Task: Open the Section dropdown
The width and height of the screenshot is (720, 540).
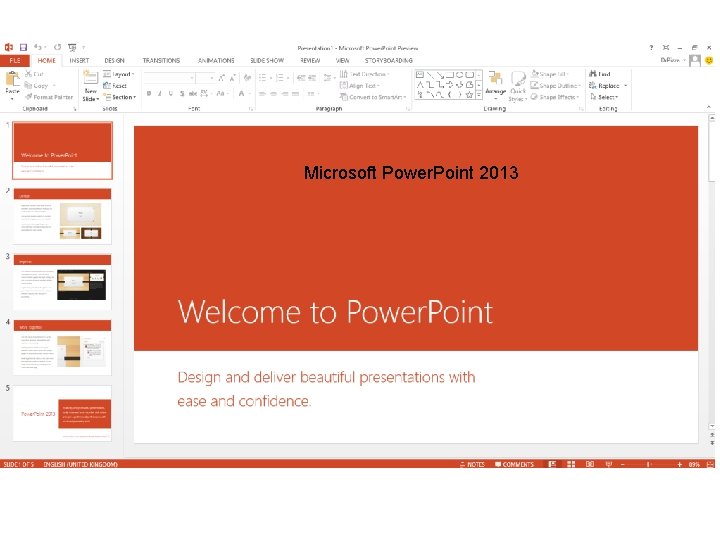Action: pos(120,97)
